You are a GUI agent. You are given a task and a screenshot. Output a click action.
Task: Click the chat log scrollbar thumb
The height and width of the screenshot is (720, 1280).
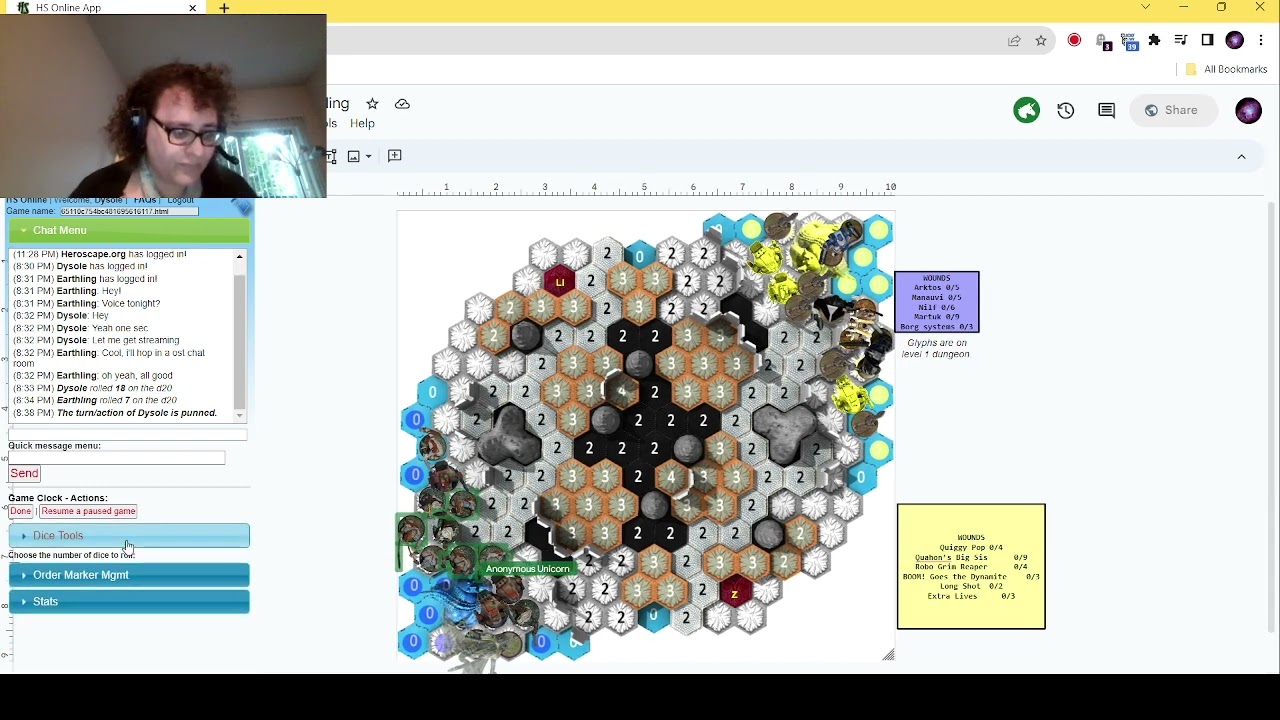click(240, 340)
